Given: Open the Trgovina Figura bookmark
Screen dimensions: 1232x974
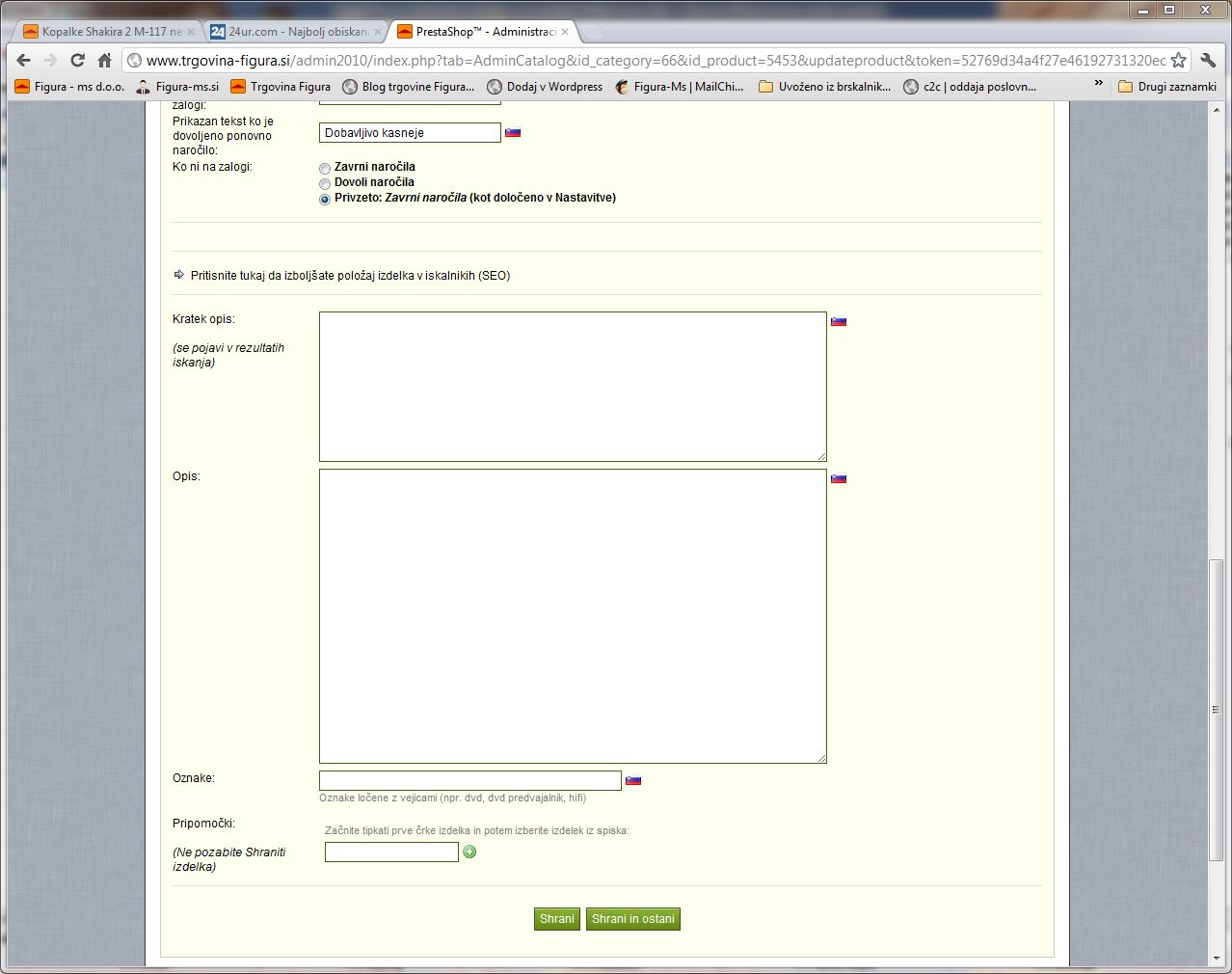Looking at the screenshot, I should pos(281,87).
